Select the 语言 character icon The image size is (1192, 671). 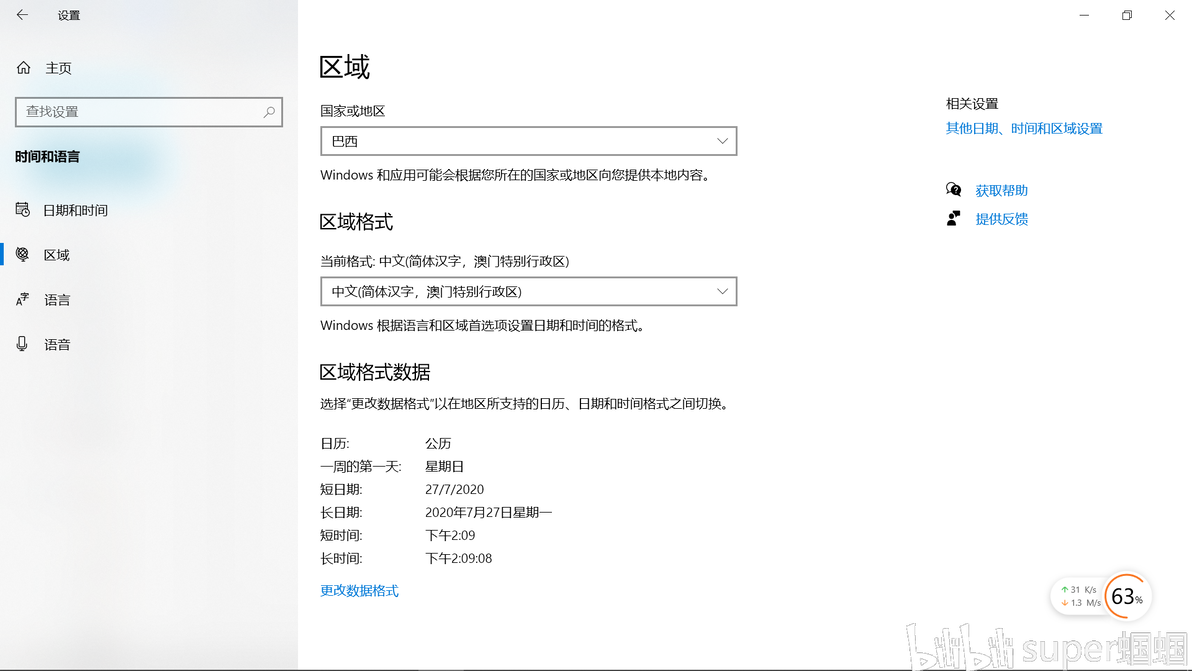[23, 299]
